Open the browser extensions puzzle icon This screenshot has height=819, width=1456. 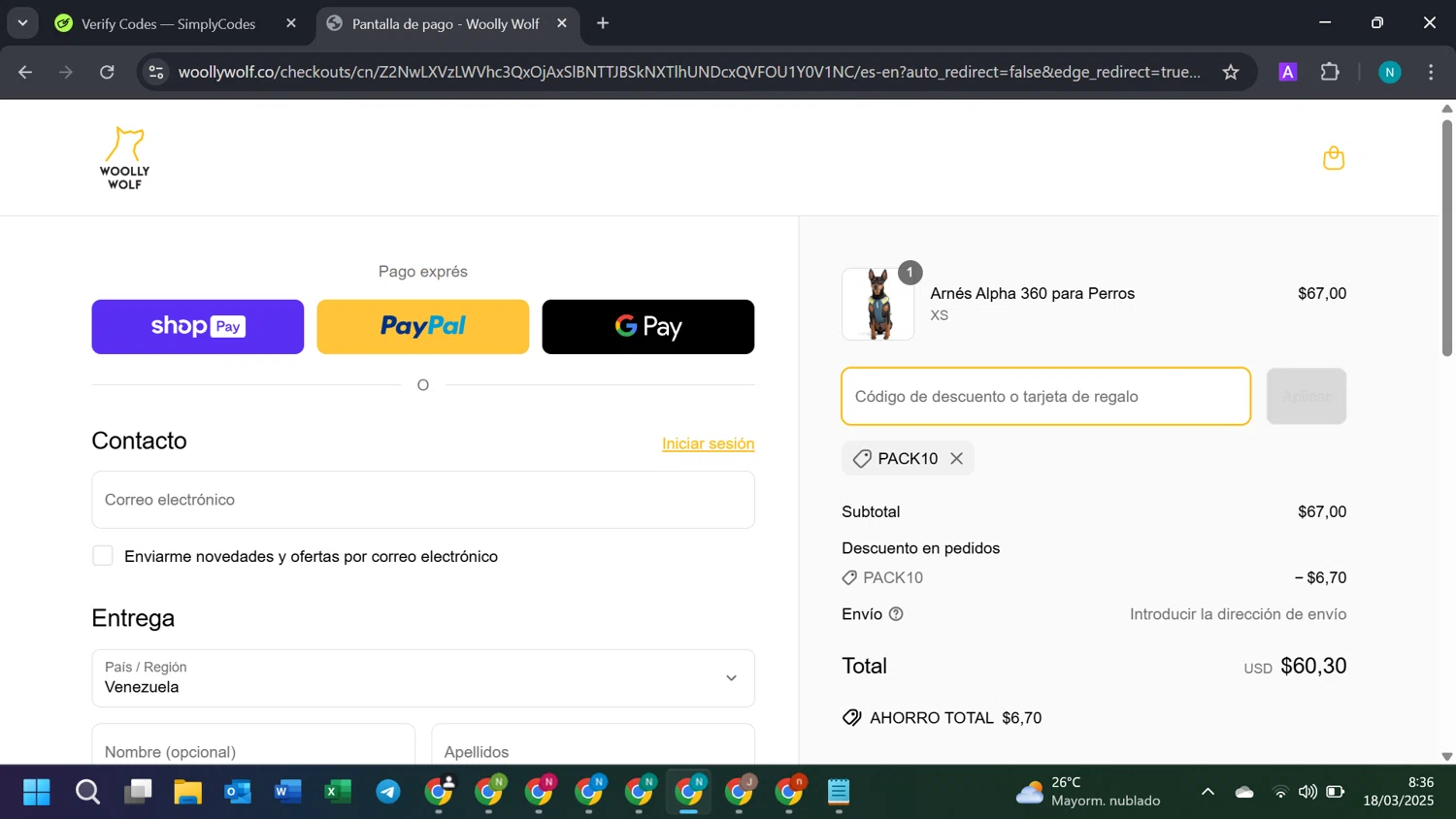(x=1330, y=72)
